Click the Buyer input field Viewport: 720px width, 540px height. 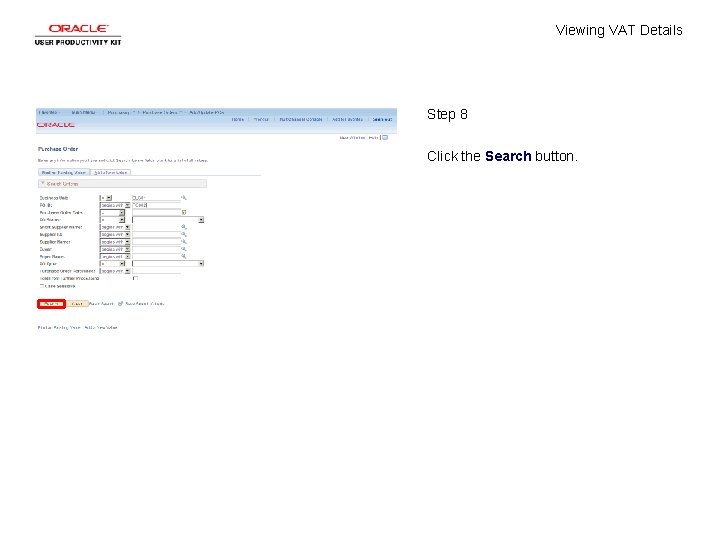click(156, 249)
